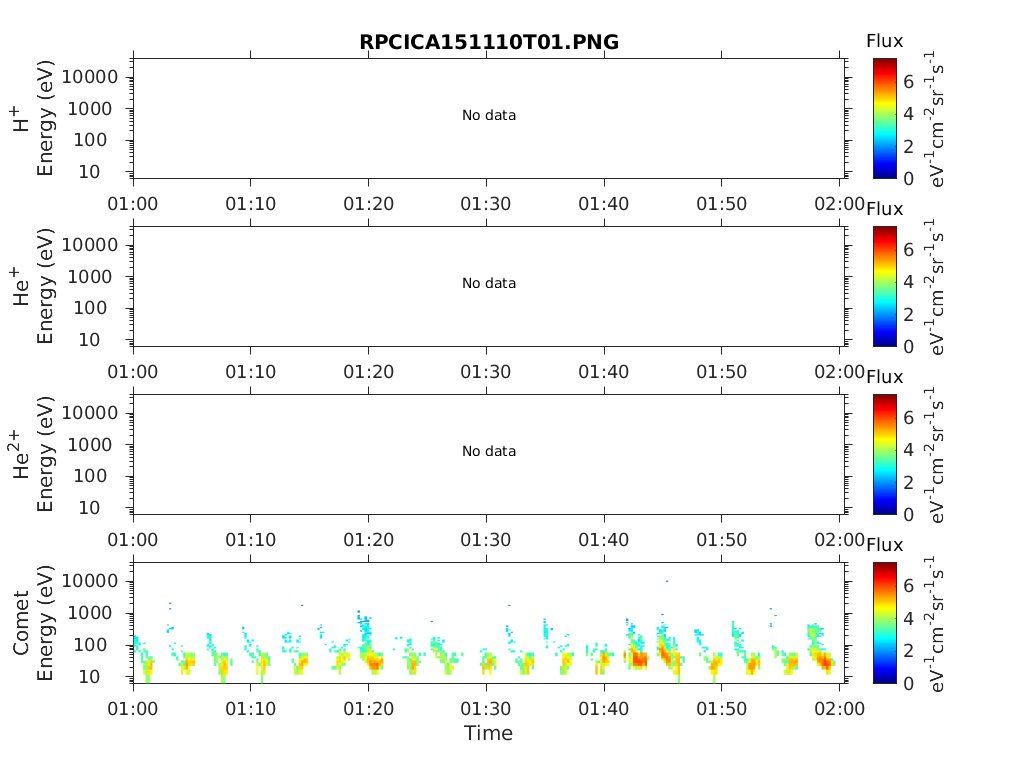Click the plot title RPCICA151110T01.PNG
Image resolution: width=1024 pixels, height=768 pixels.
(489, 42)
